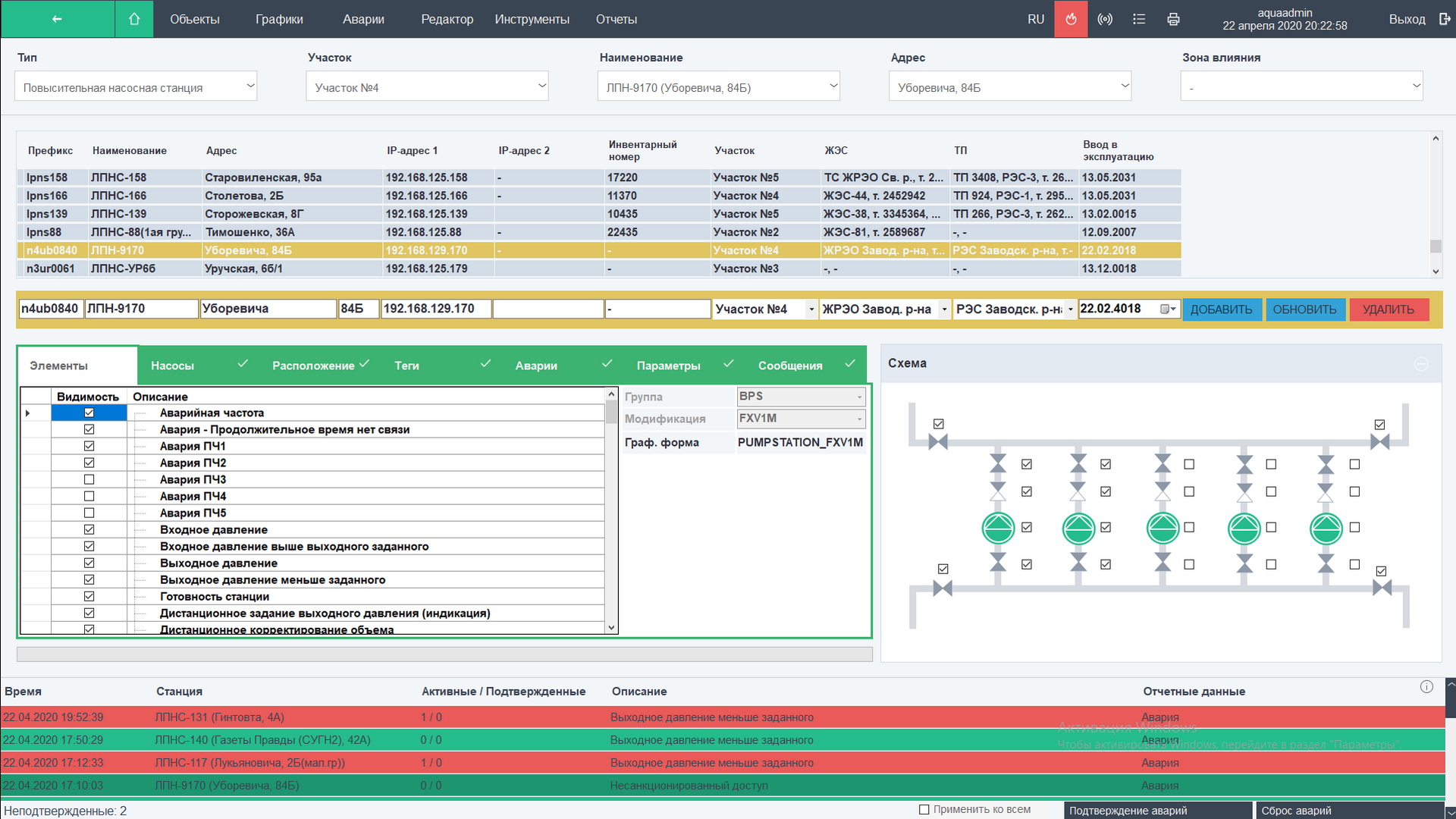Click the list view icon in header

1139,19
